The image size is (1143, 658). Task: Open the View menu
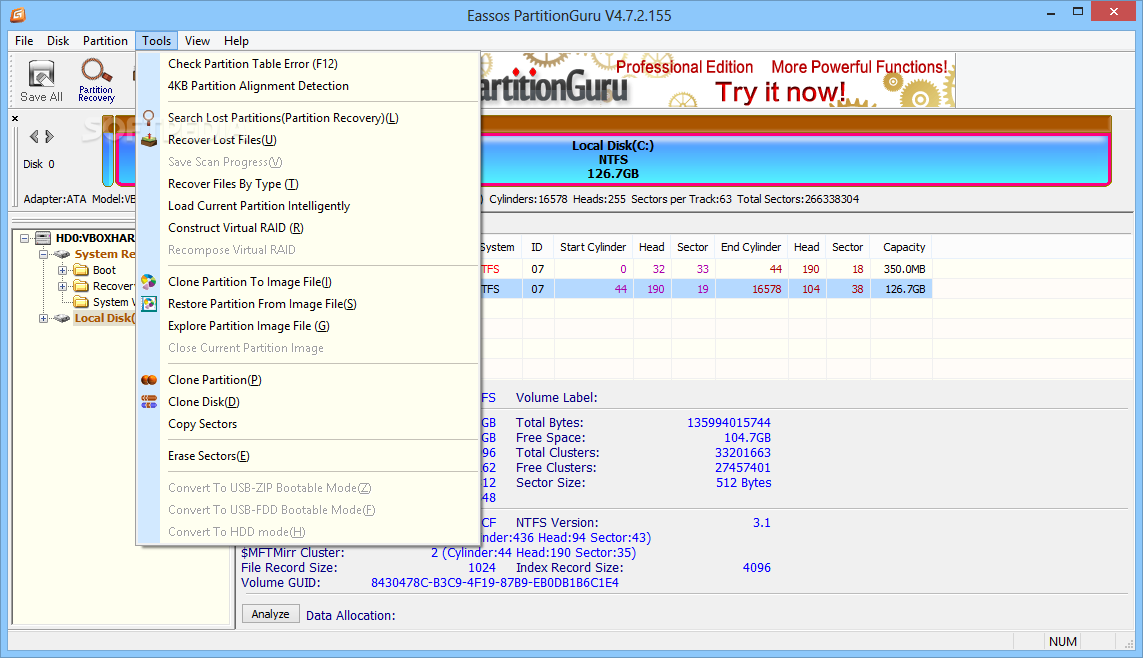coord(197,41)
